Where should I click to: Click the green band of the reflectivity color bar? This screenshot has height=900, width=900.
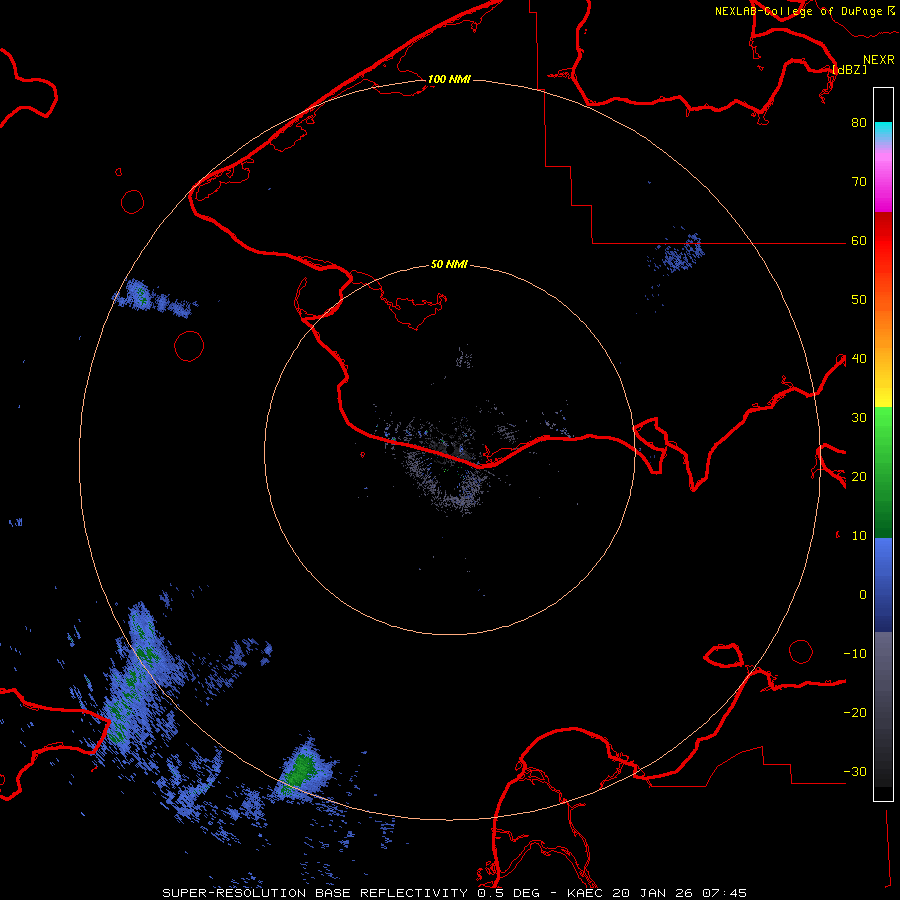(x=883, y=472)
